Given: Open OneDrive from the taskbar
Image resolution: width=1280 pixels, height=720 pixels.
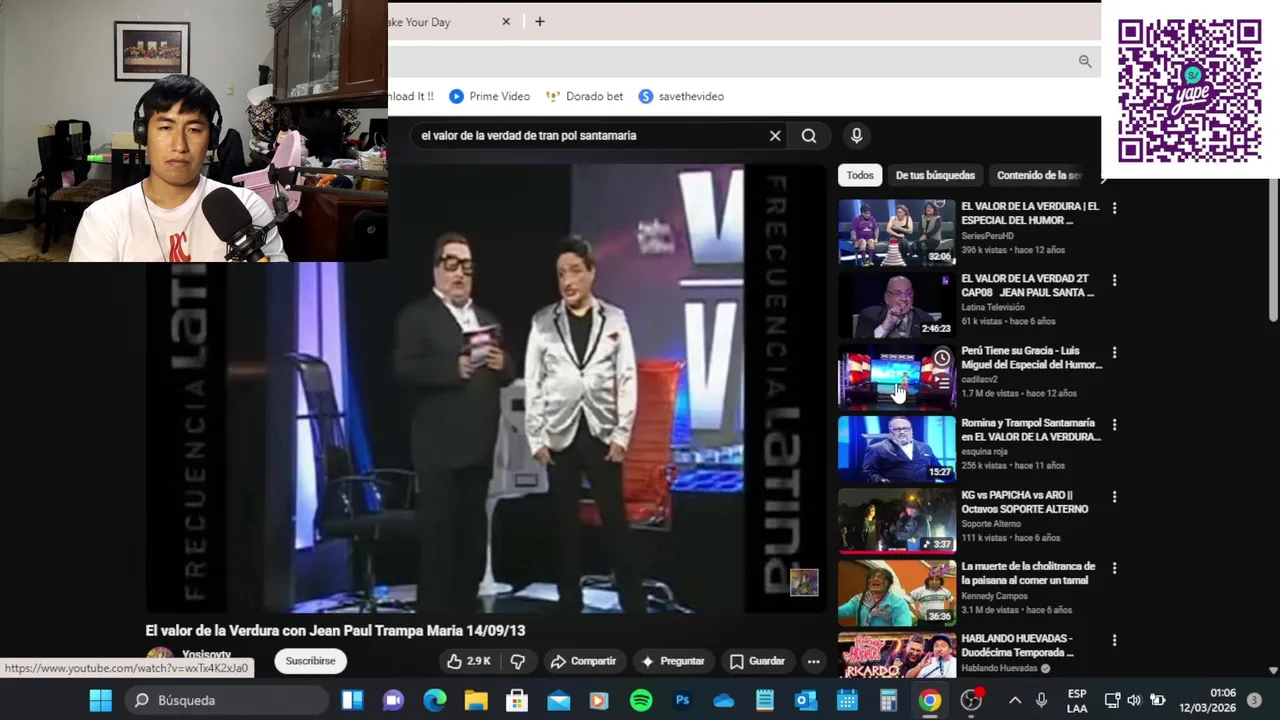Looking at the screenshot, I should 724,700.
